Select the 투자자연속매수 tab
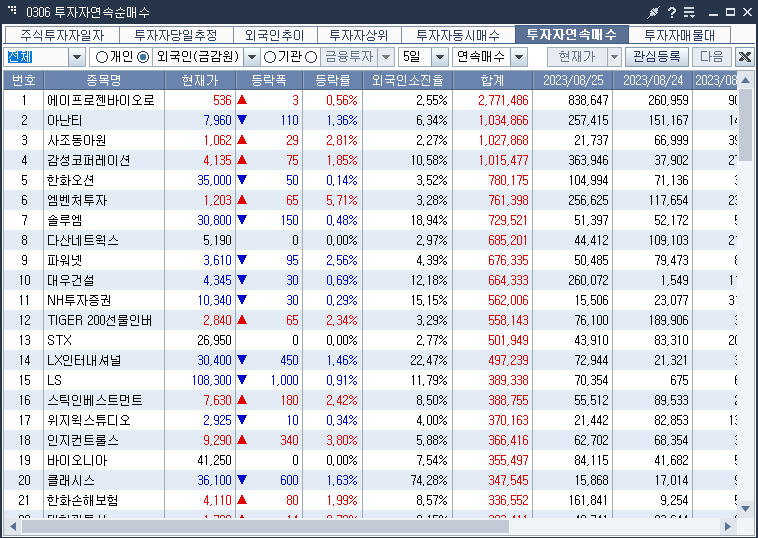This screenshot has height=538, width=758. [x=571, y=34]
